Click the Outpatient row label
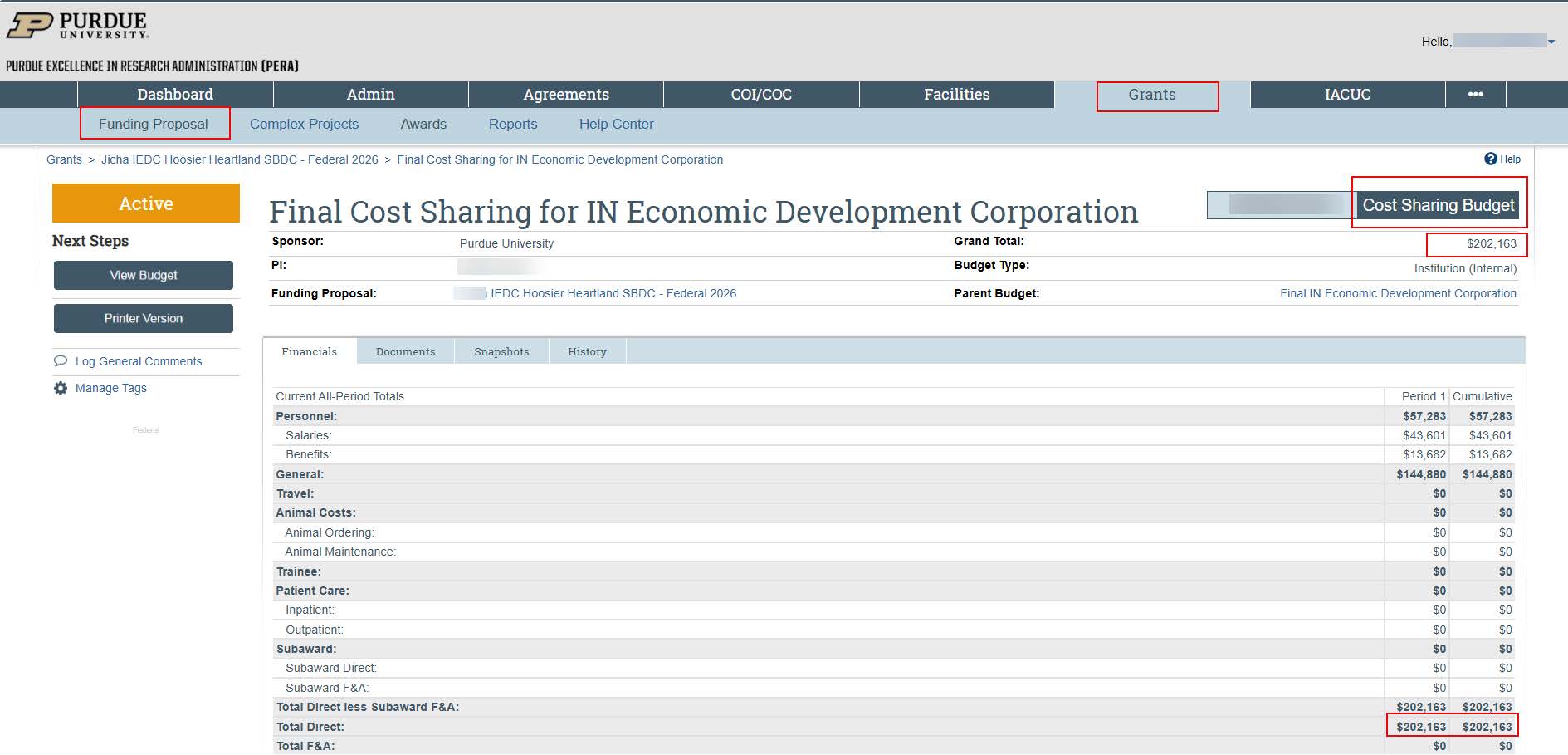 coord(314,630)
